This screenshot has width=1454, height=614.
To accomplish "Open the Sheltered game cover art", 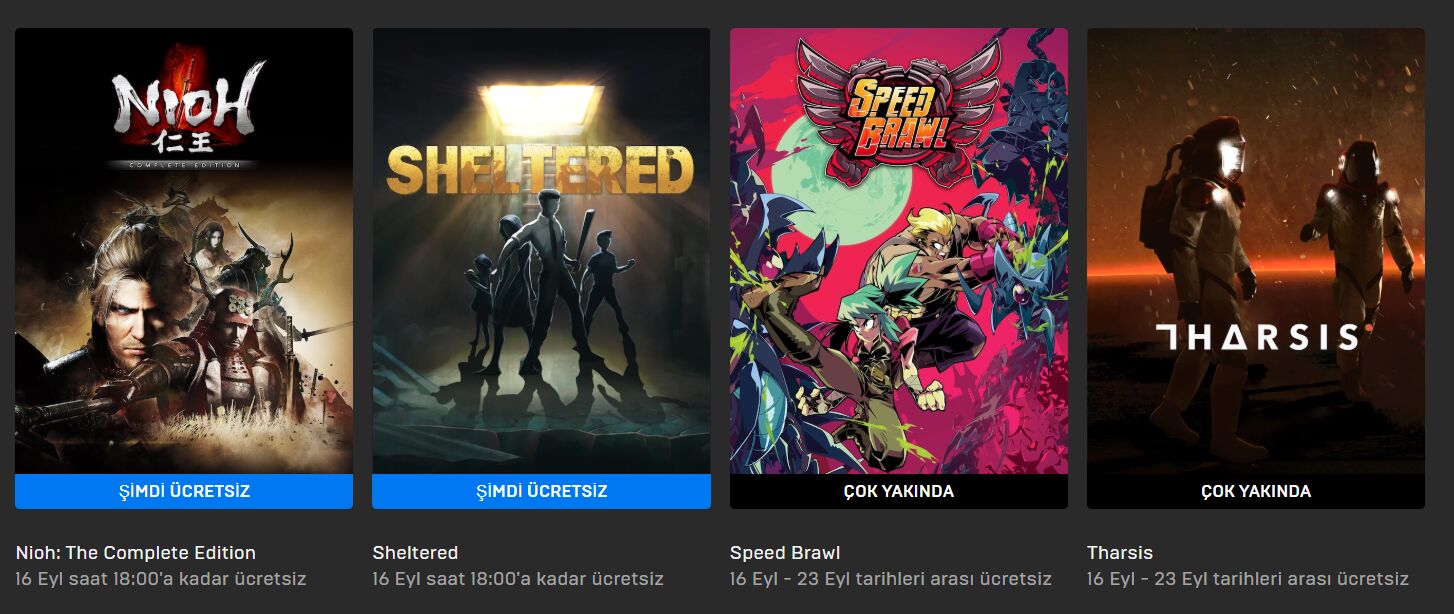I will tap(541, 251).
